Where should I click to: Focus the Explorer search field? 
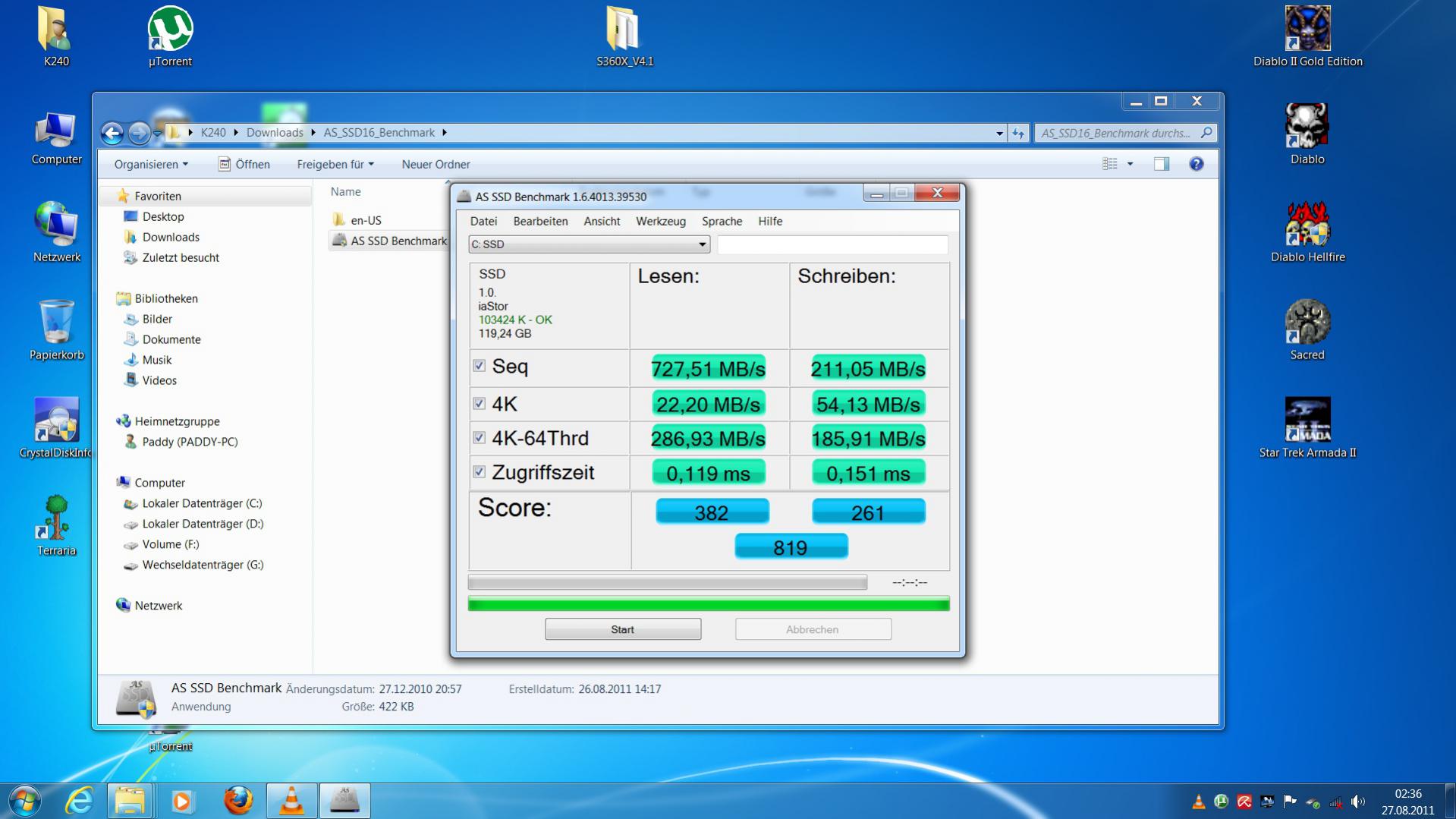tap(1126, 133)
